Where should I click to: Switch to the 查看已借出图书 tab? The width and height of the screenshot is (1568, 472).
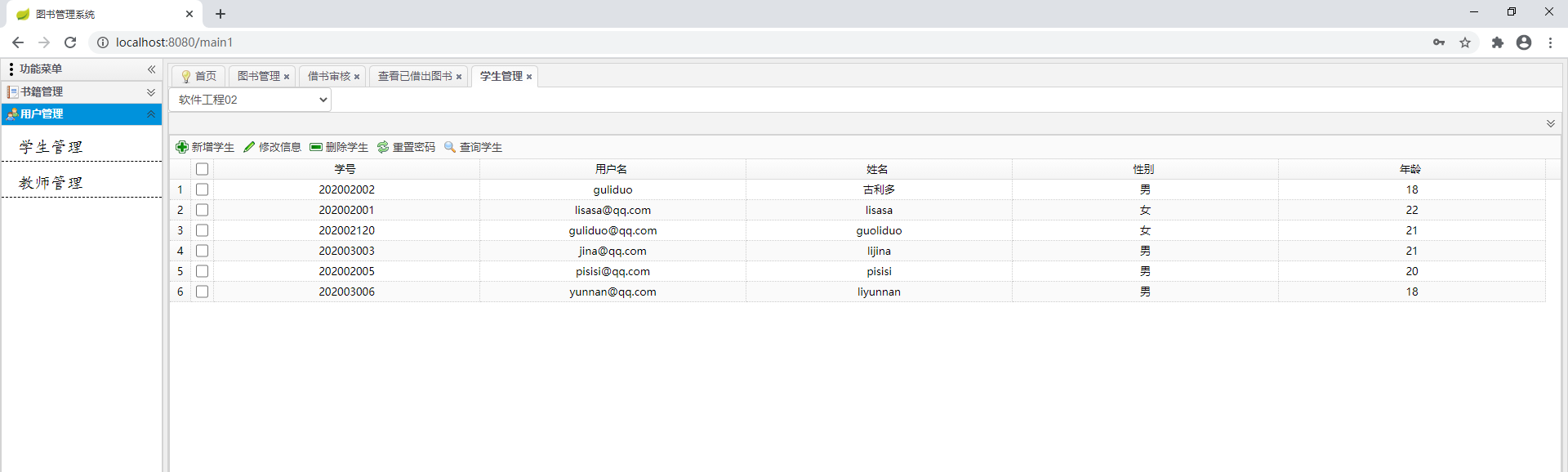415,76
